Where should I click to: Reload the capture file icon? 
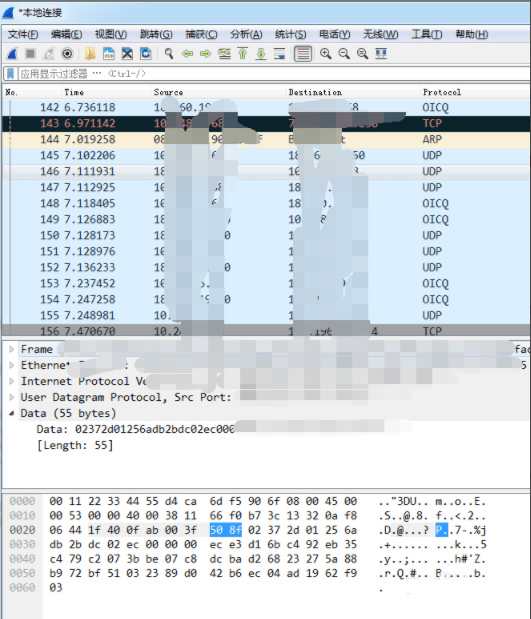coord(146,54)
